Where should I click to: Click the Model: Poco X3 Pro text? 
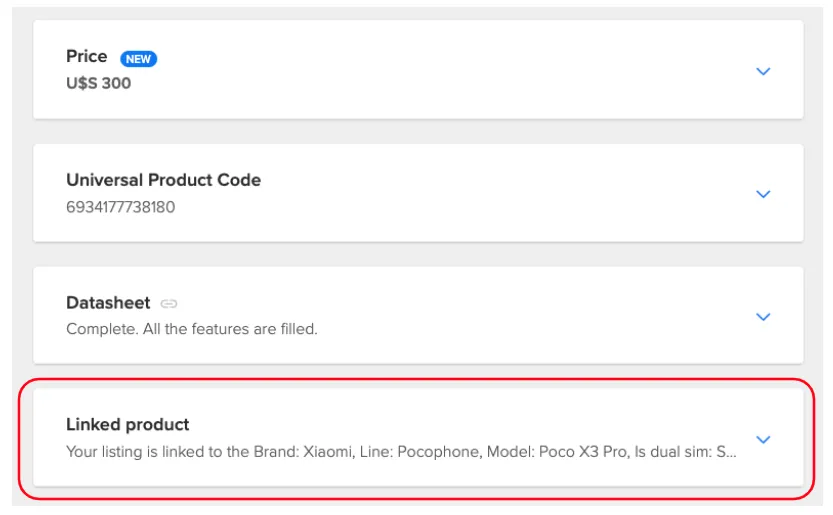coord(557,452)
